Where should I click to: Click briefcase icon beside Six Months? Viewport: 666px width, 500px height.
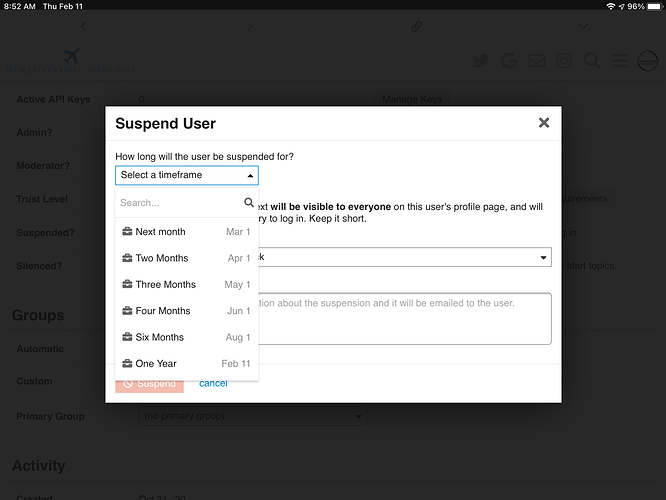[127, 337]
